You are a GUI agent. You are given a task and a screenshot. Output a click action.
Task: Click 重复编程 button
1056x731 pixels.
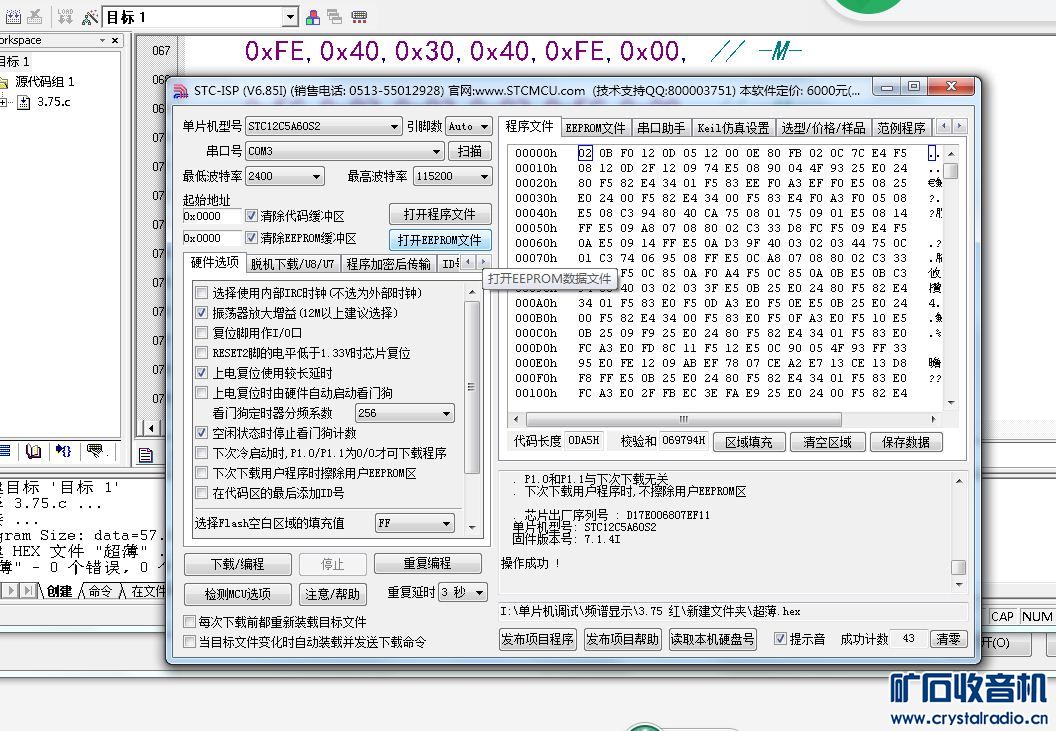tap(427, 563)
